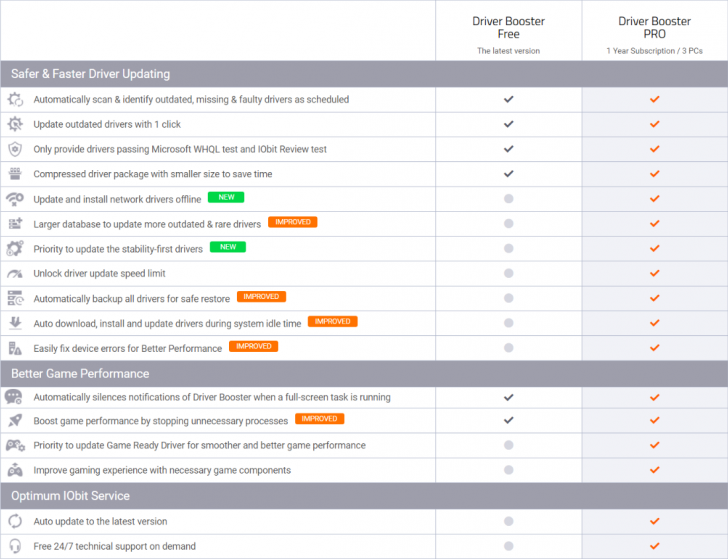Click the PRO checkmark for 1-click update row
This screenshot has width=728, height=559.
(655, 124)
